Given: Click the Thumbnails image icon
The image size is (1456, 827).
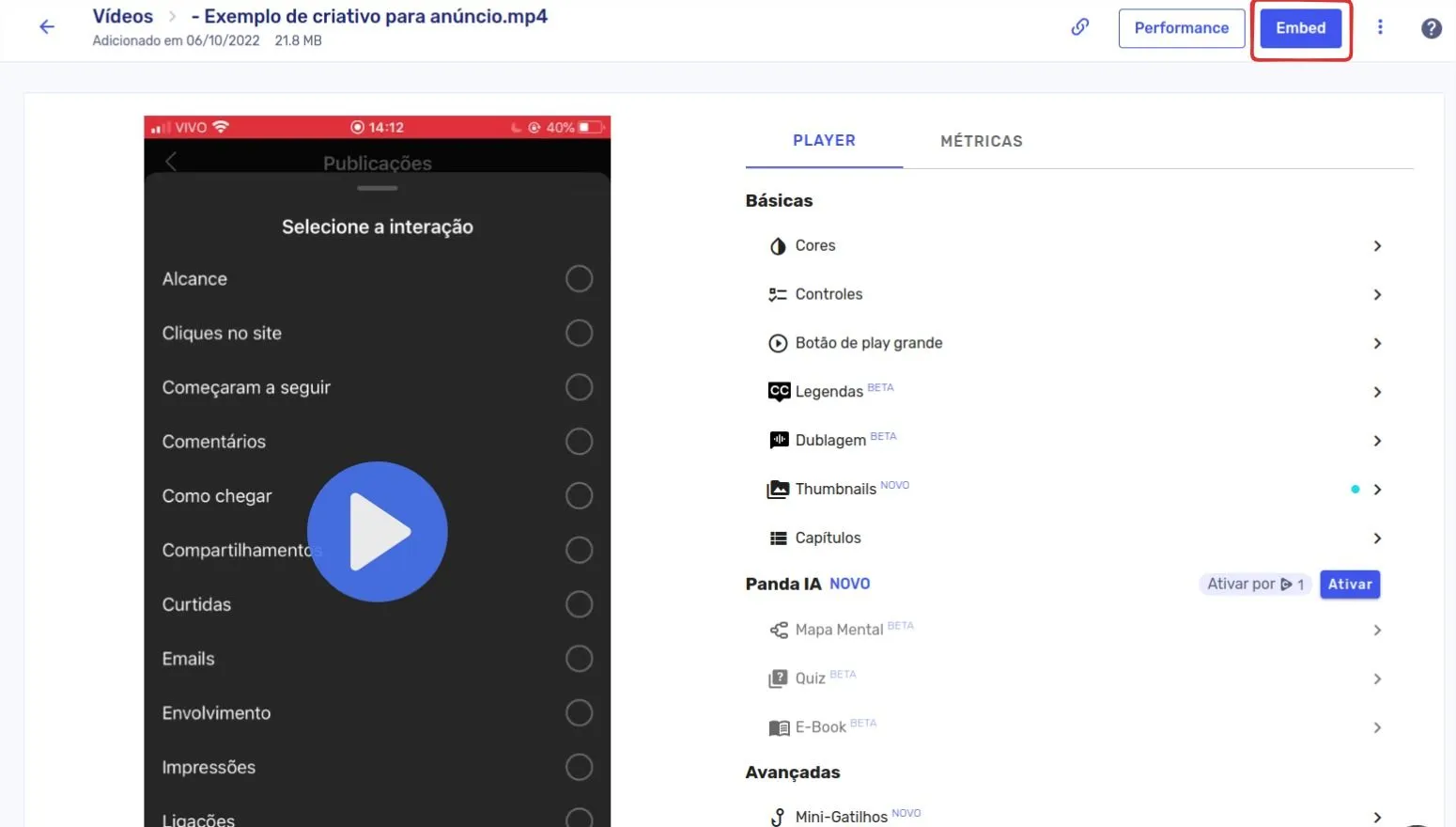Looking at the screenshot, I should (778, 490).
